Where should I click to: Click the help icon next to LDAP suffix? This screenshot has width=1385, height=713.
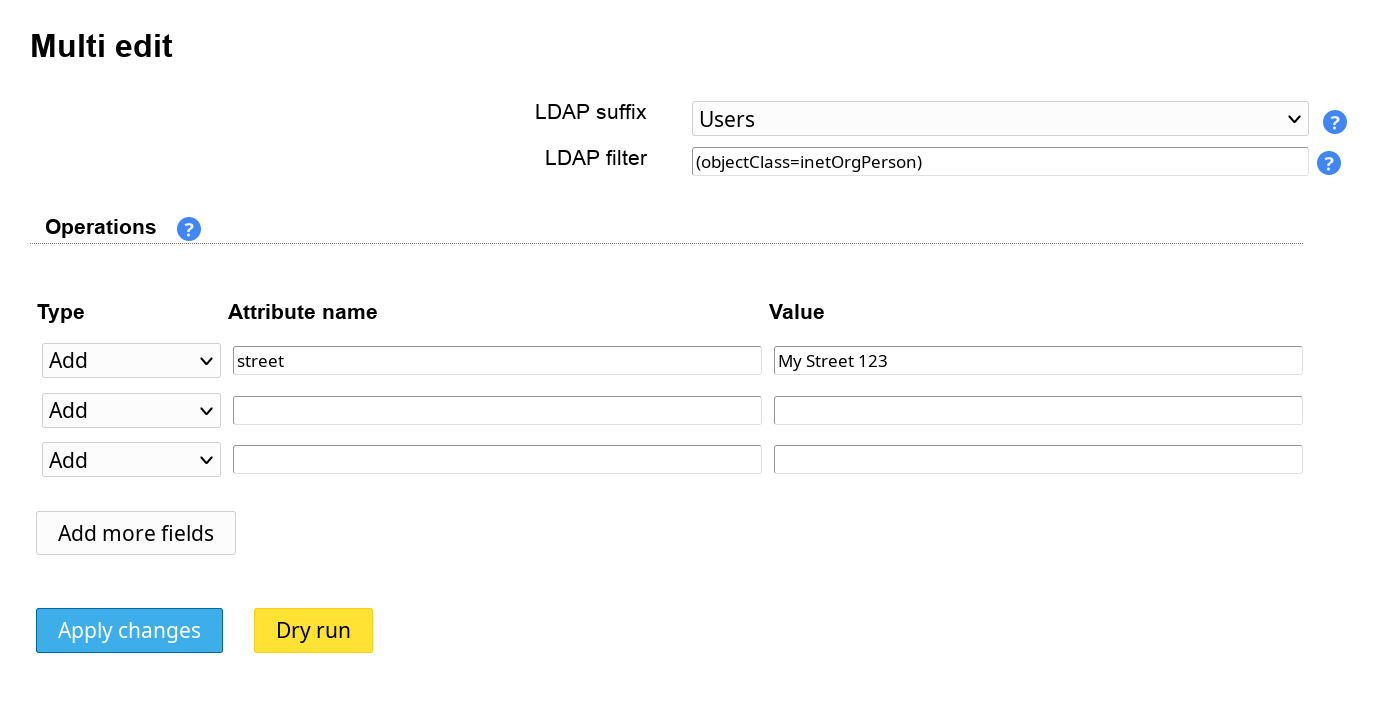tap(1334, 122)
